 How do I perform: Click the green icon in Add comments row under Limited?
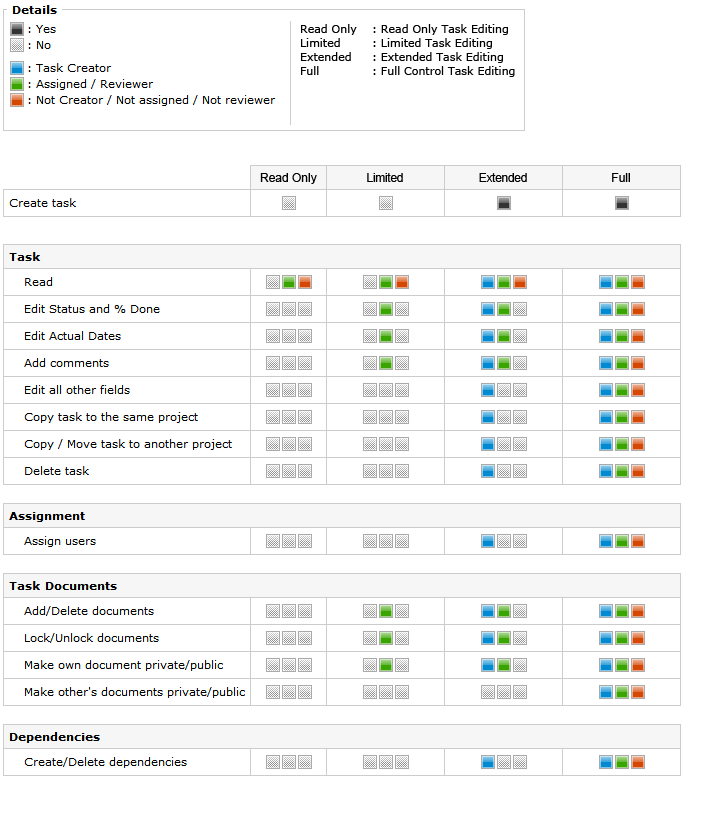click(386, 363)
